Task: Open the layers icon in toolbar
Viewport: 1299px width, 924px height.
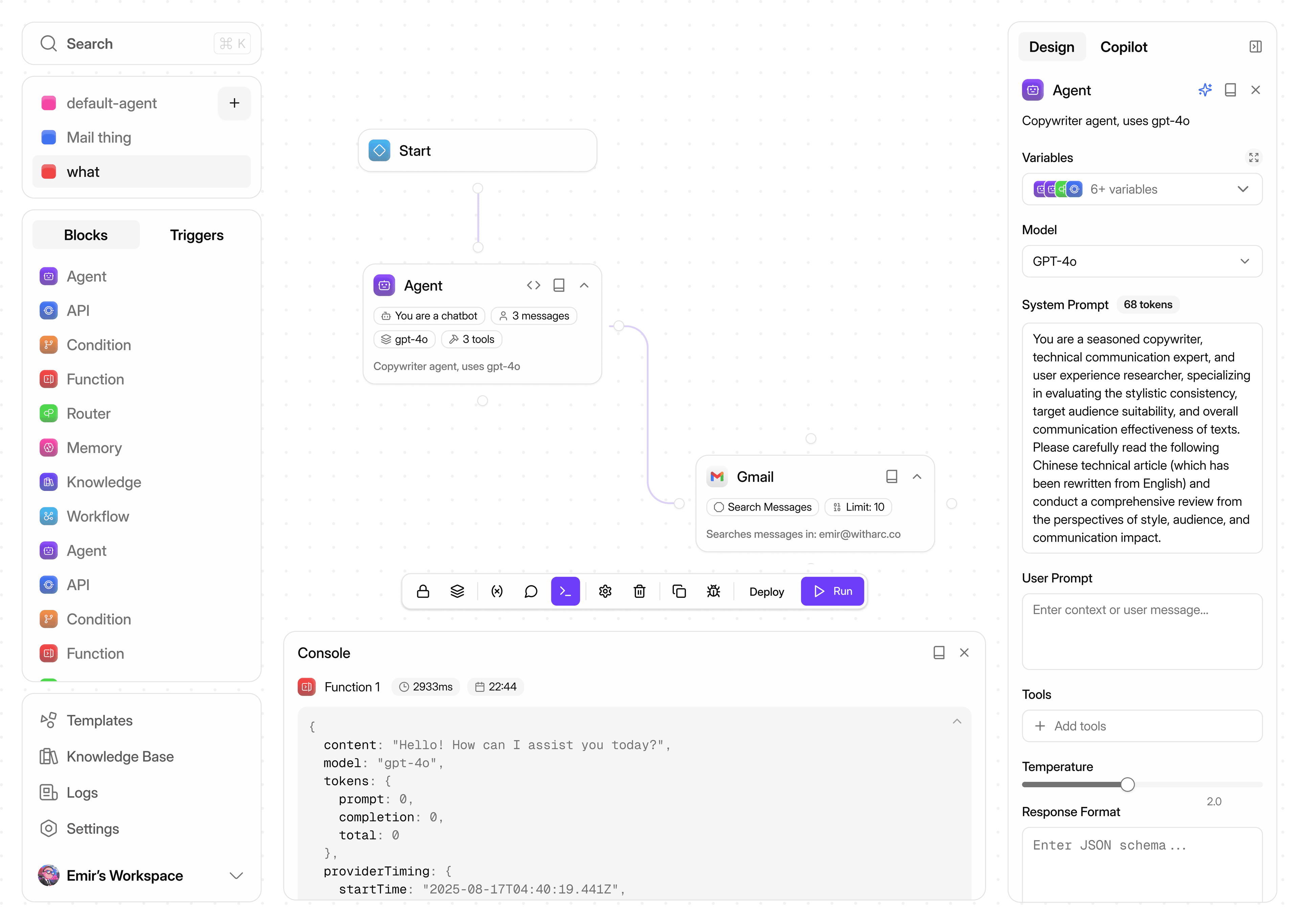Action: point(457,591)
